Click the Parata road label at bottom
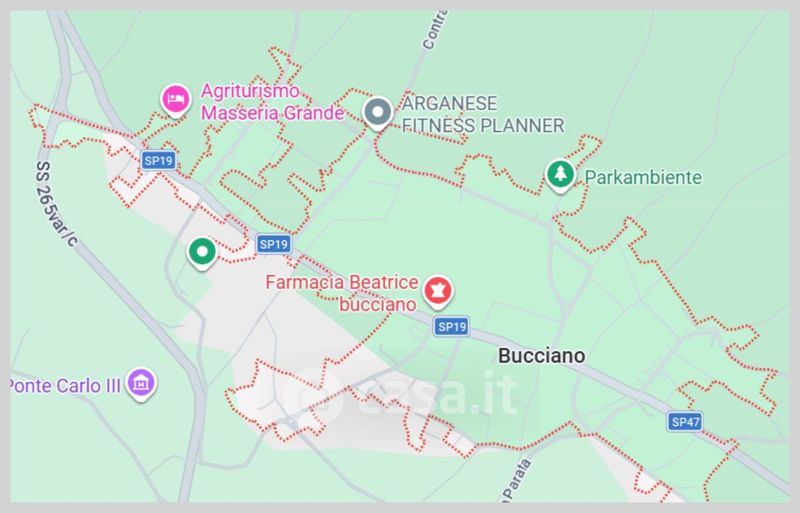Image resolution: width=800 pixels, height=513 pixels. click(x=515, y=480)
